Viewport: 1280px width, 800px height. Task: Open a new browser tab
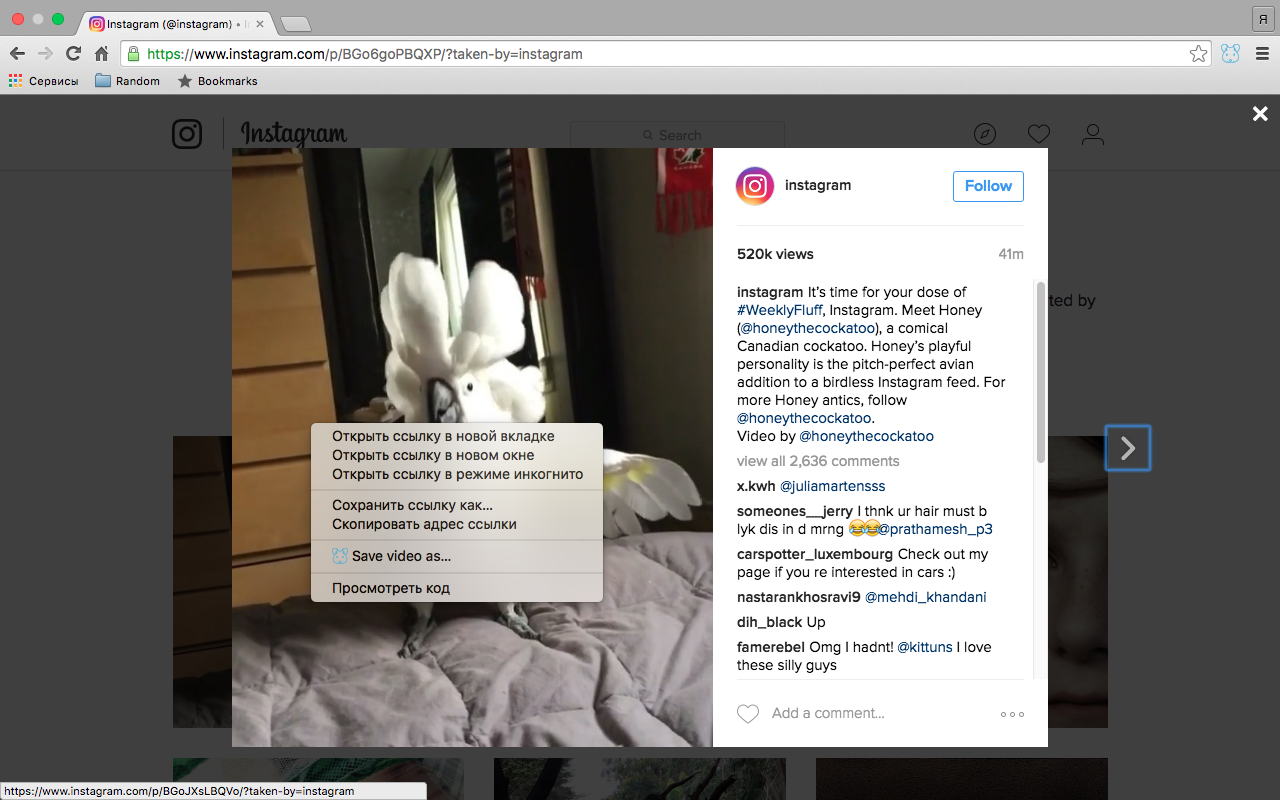pyautogui.click(x=295, y=24)
